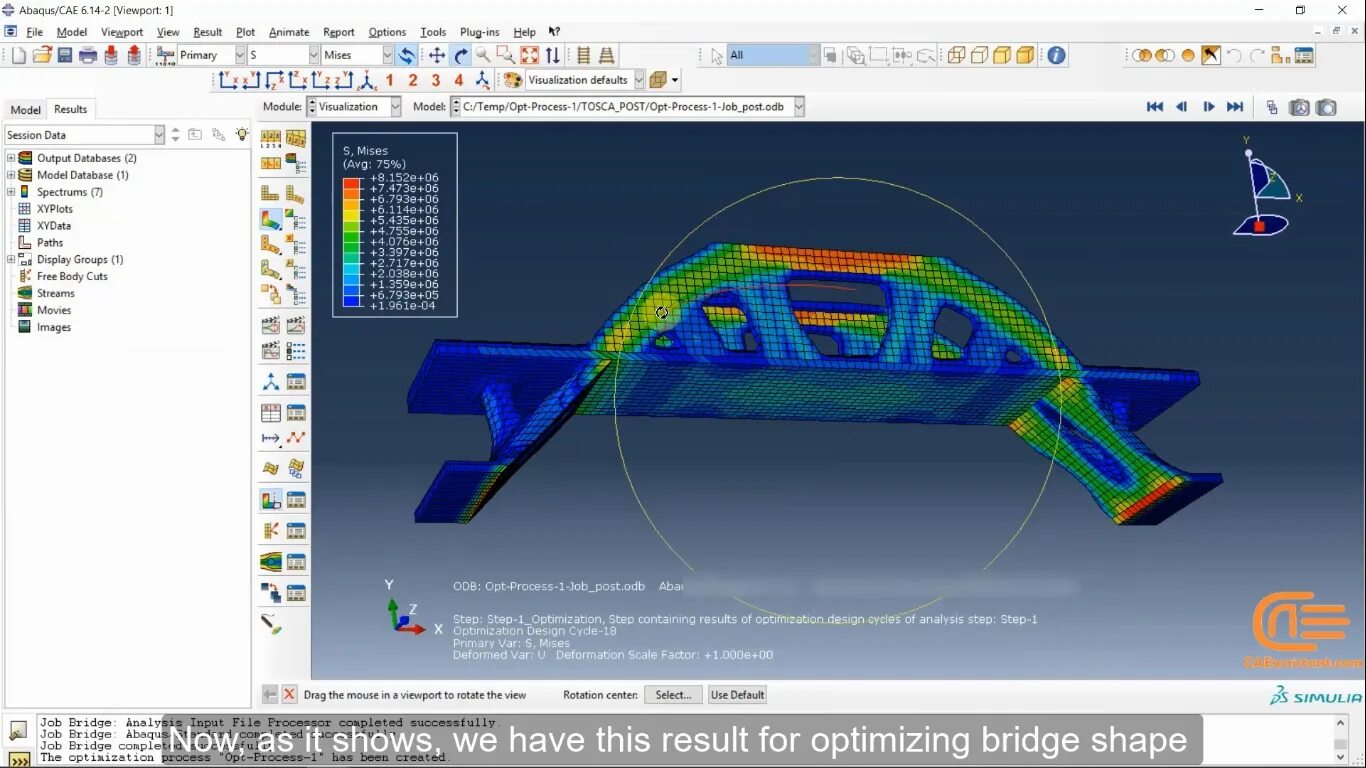The image size is (1366, 768).
Task: Plot contours on deformed shape
Action: (x=270, y=219)
